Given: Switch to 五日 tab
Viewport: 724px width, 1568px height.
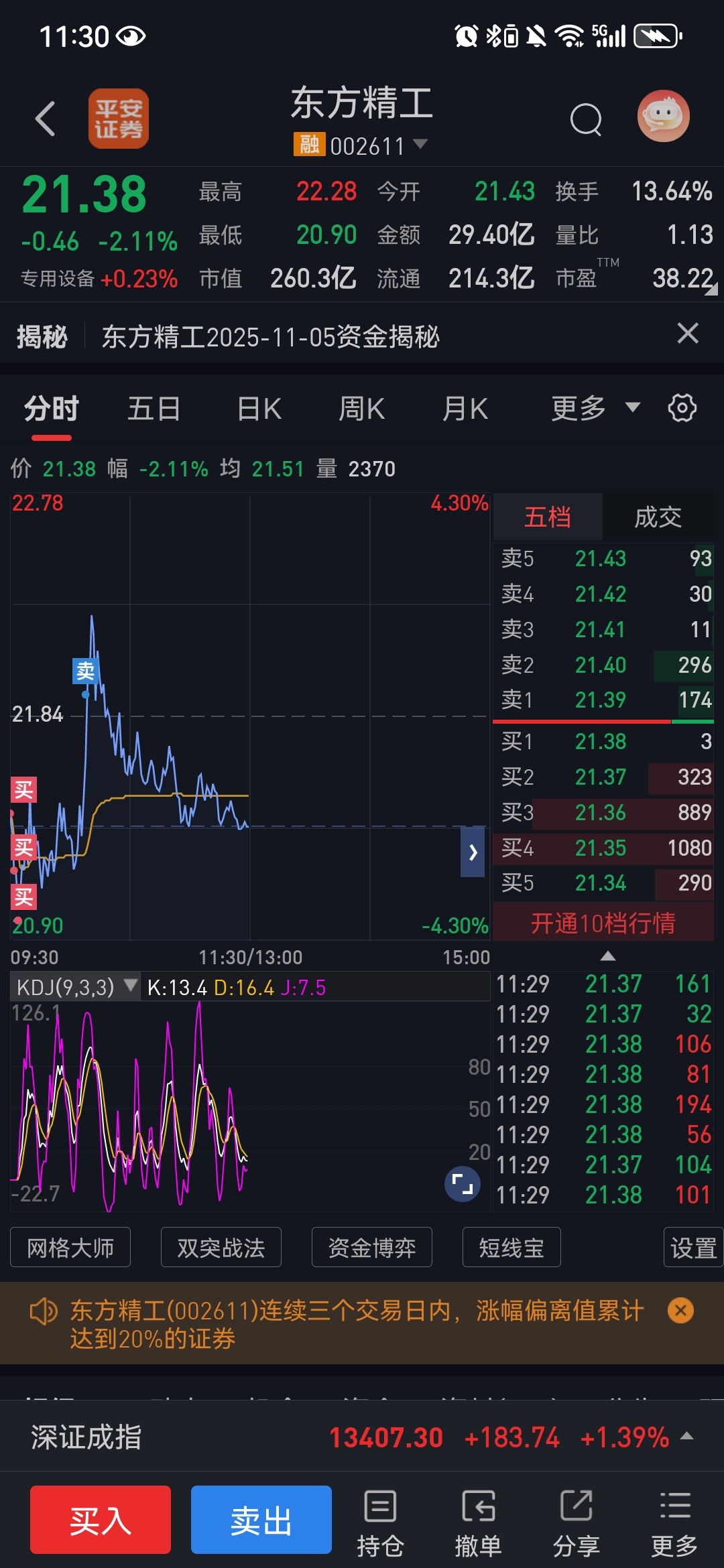Looking at the screenshot, I should point(154,408).
